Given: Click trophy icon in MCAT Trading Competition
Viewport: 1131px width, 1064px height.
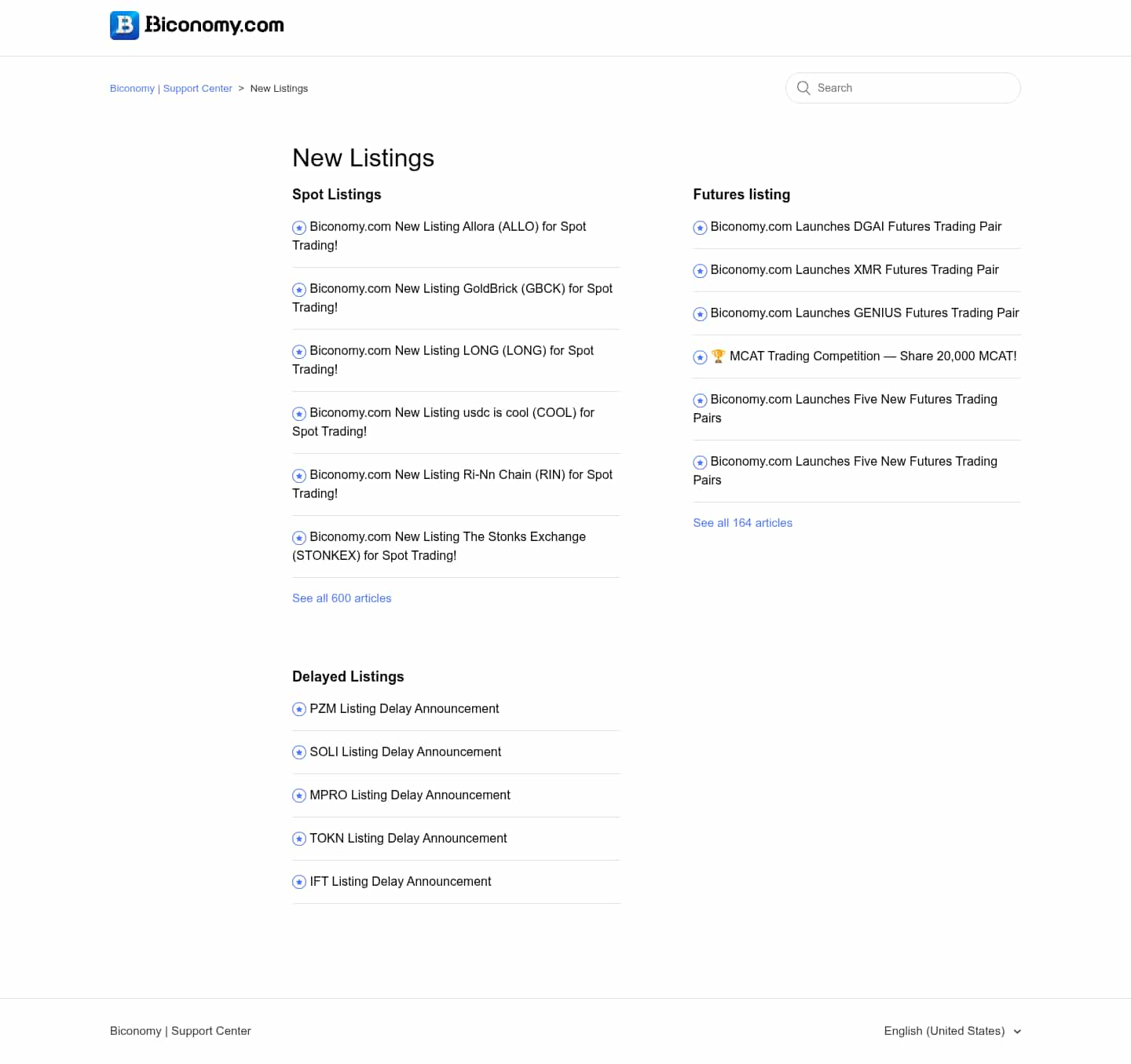Looking at the screenshot, I should pos(718,356).
